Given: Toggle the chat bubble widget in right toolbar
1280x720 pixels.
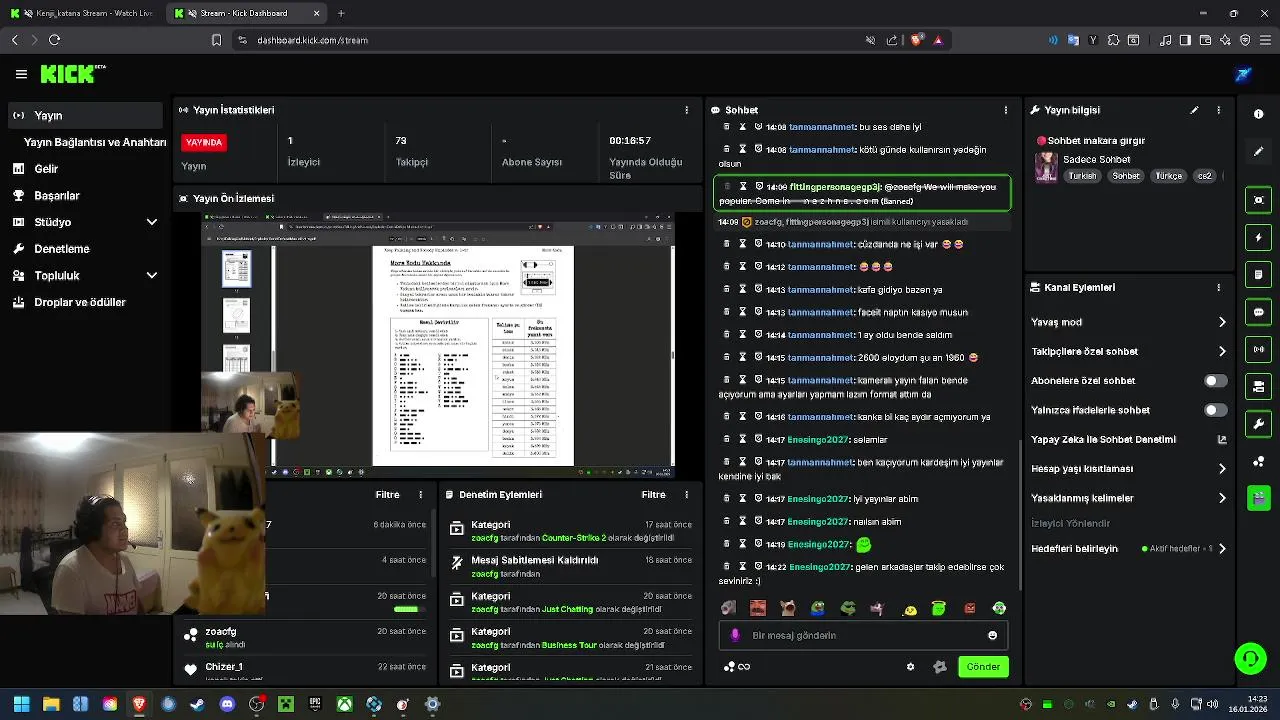Looking at the screenshot, I should coord(1259,312).
